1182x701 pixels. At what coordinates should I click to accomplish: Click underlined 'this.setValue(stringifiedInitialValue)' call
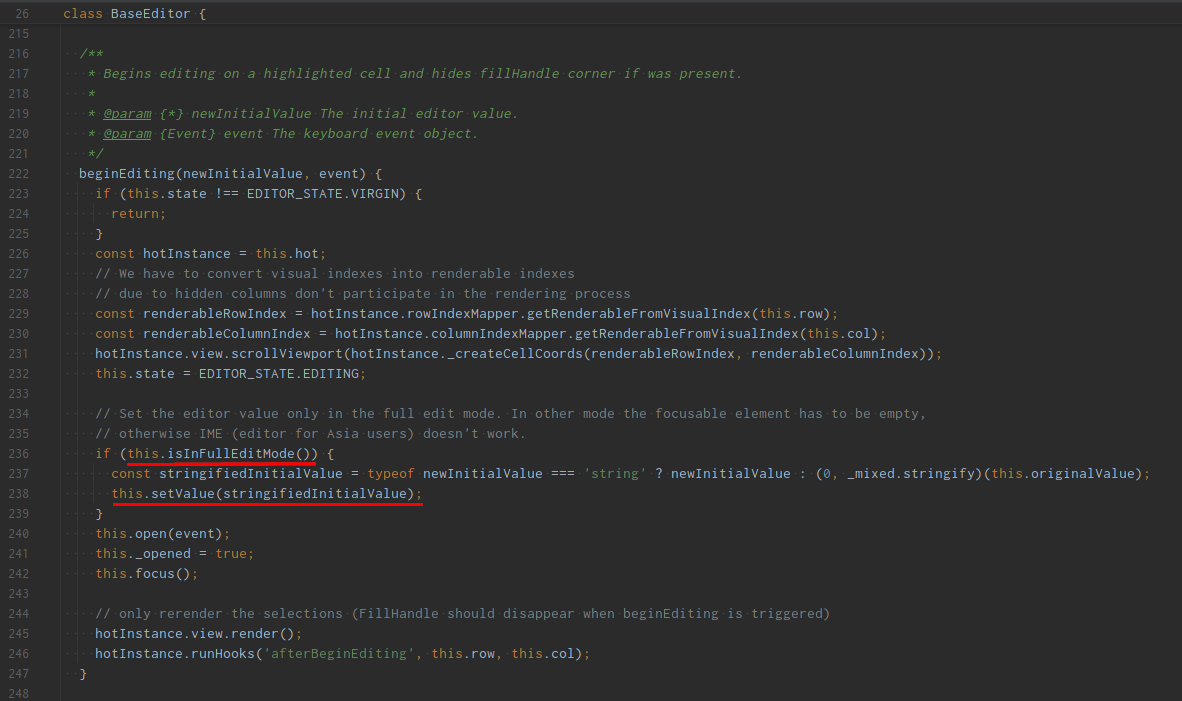pyautogui.click(x=263, y=494)
